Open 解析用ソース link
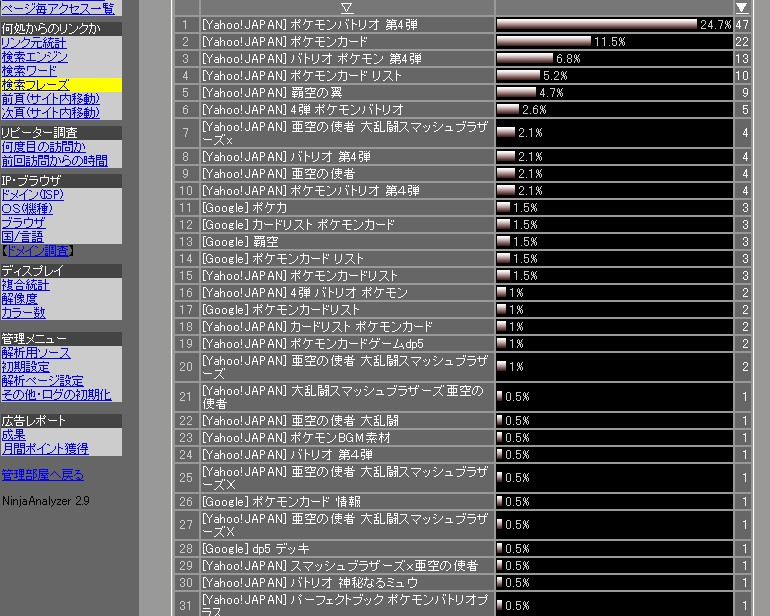 [x=36, y=353]
